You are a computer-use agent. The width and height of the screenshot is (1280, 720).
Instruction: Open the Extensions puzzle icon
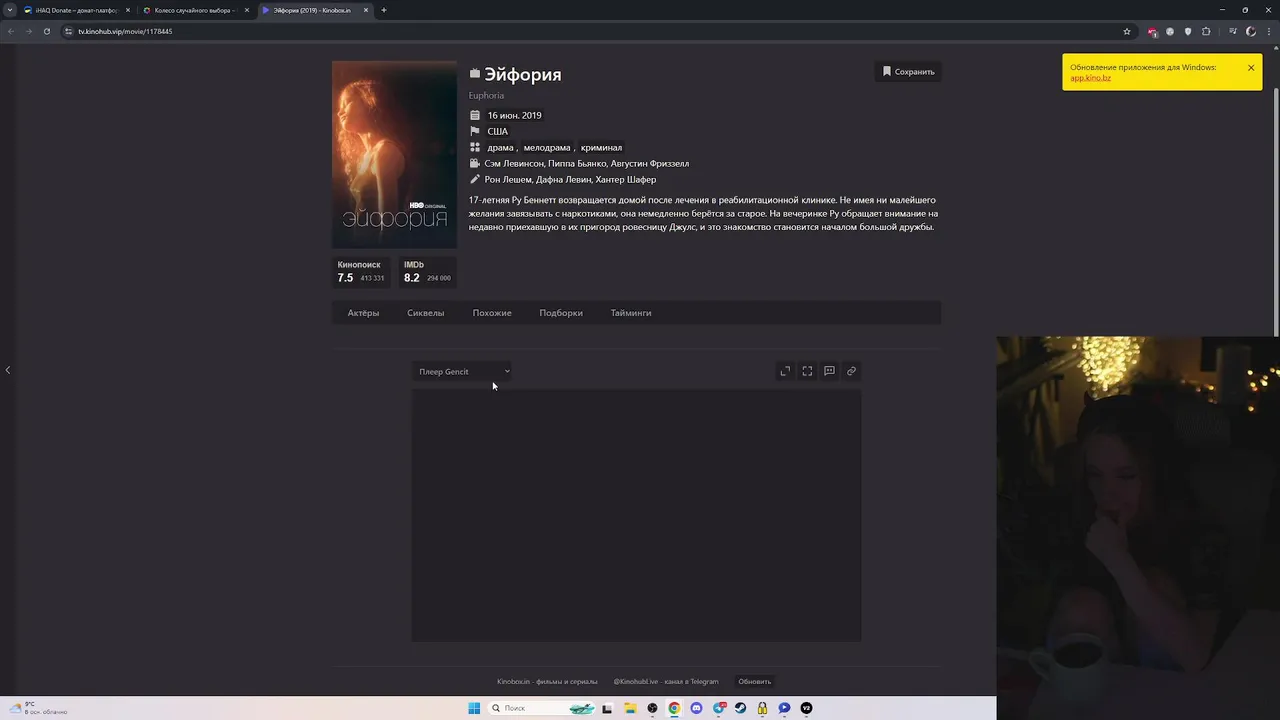pos(1206,31)
